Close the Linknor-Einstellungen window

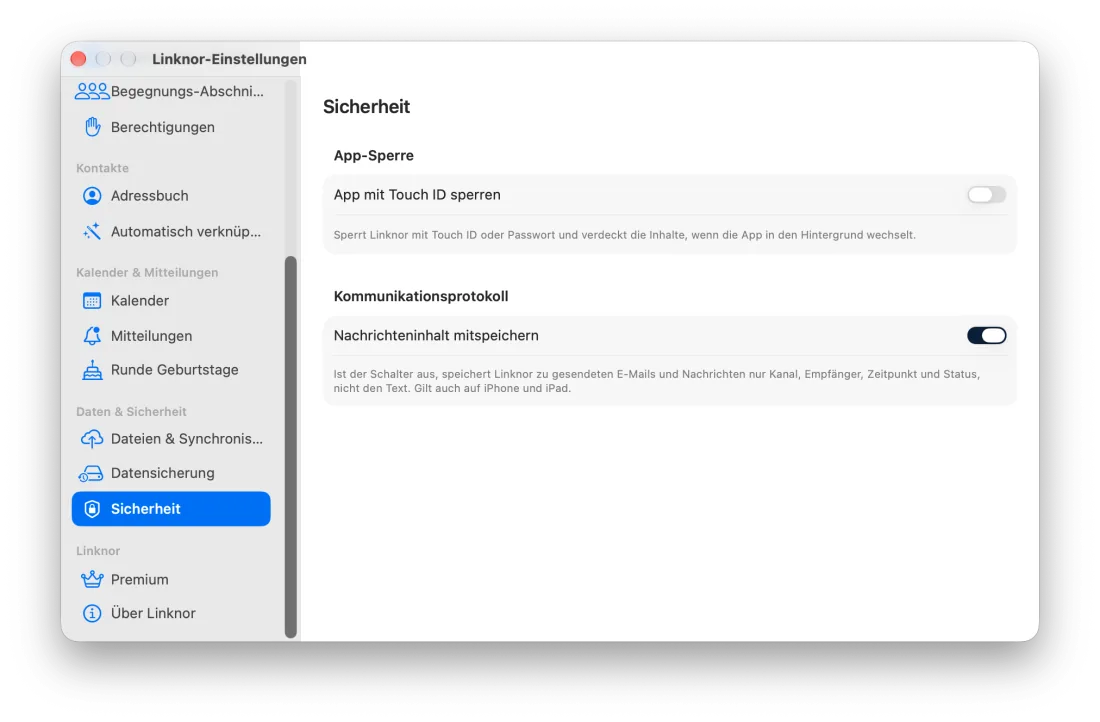[x=79, y=59]
